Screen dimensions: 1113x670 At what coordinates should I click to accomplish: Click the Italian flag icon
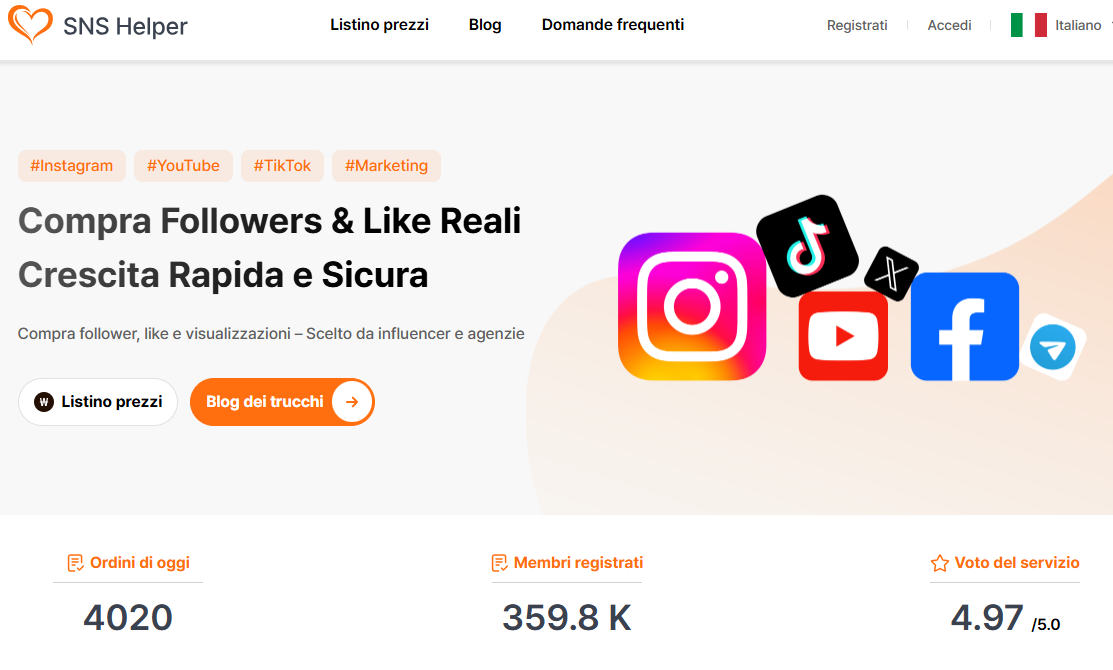click(1029, 25)
